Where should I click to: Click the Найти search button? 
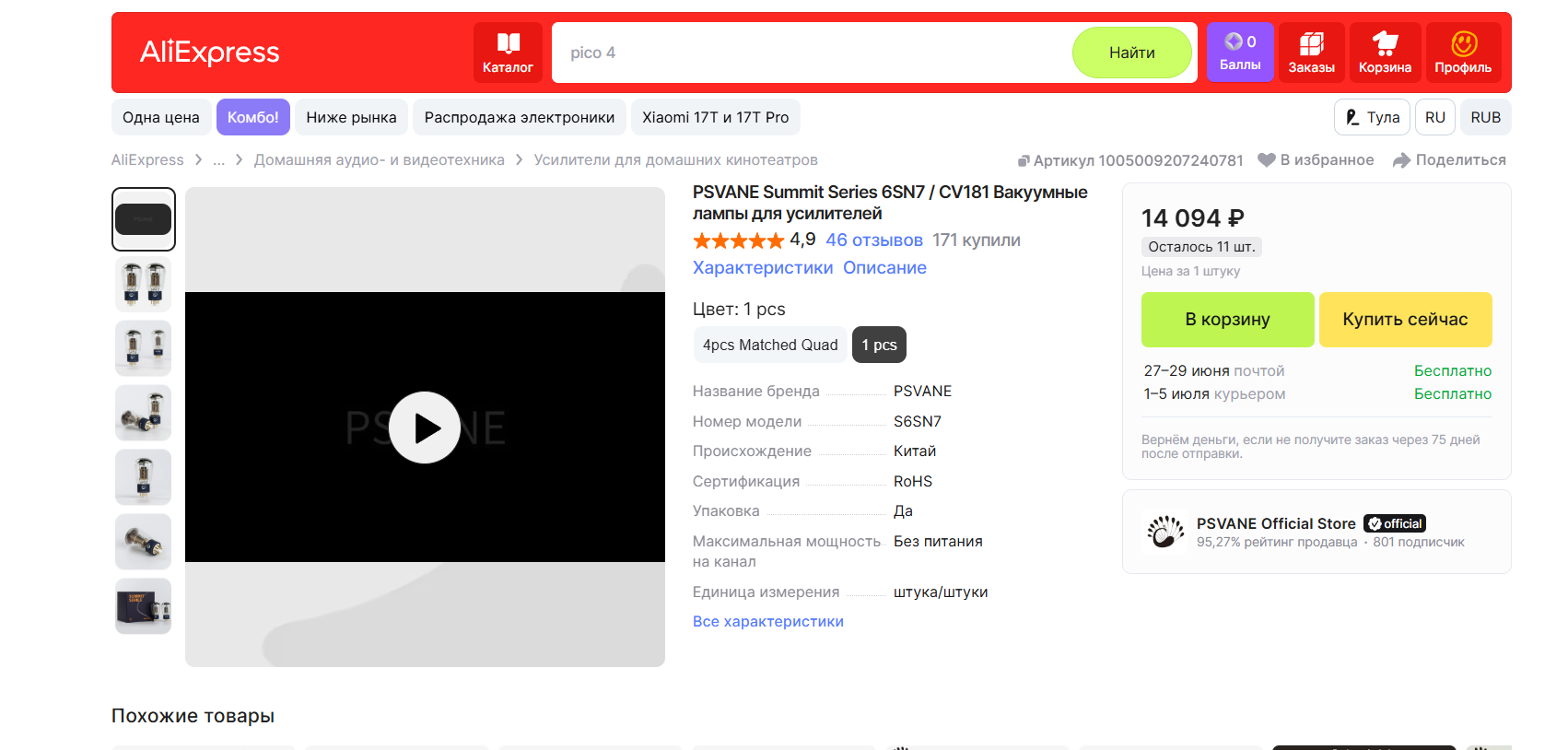1132,53
